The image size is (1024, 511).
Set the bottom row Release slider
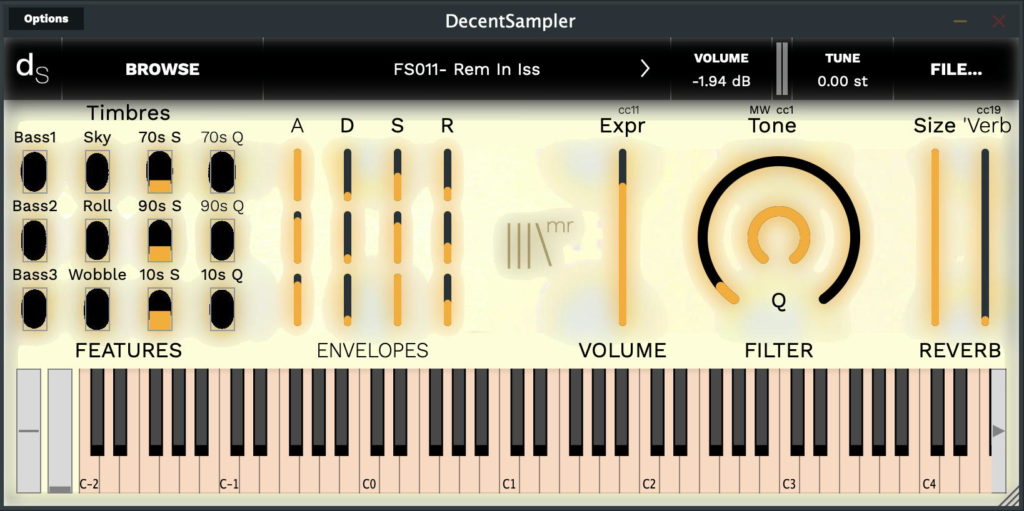click(447, 299)
